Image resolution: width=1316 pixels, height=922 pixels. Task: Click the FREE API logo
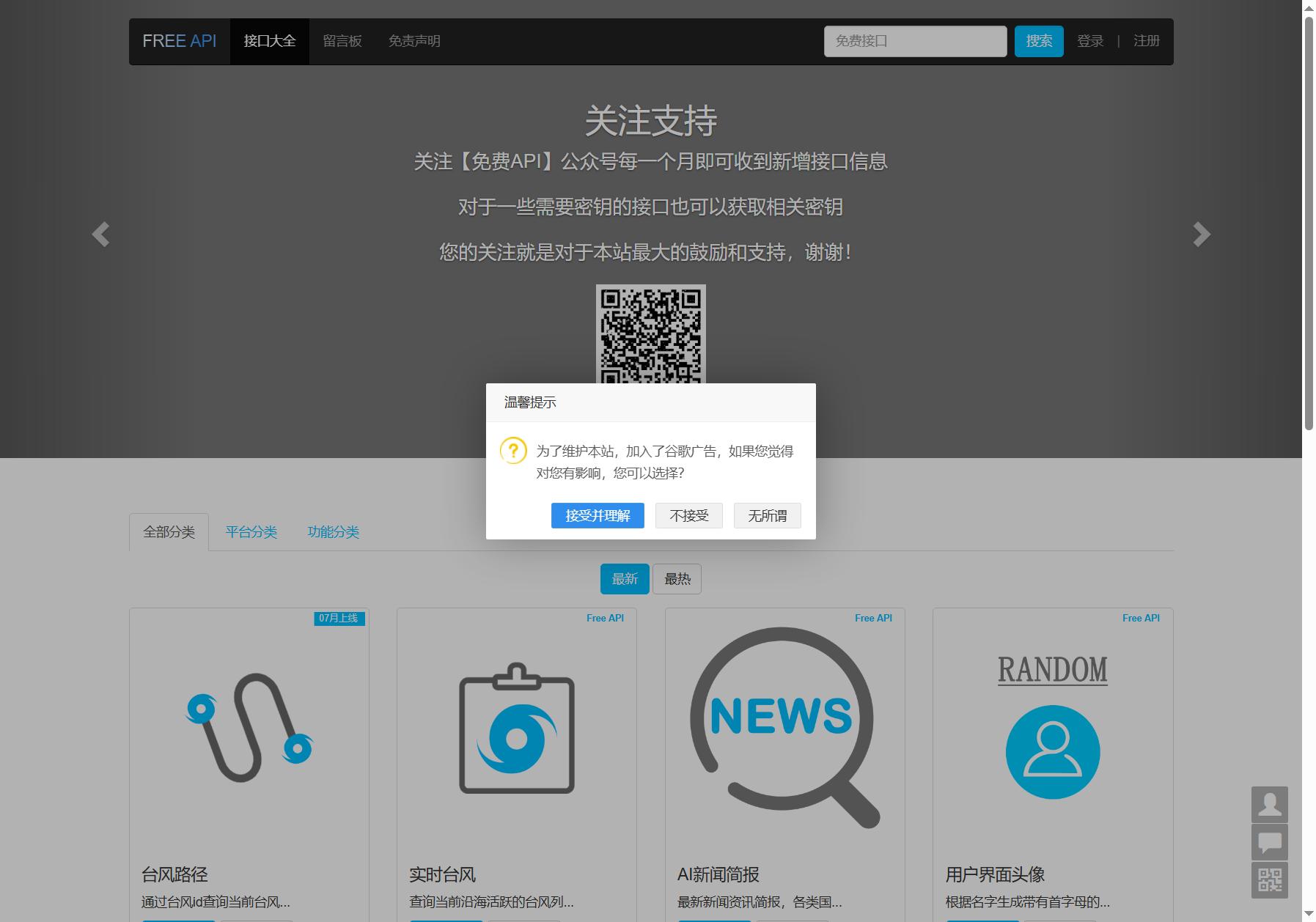180,41
